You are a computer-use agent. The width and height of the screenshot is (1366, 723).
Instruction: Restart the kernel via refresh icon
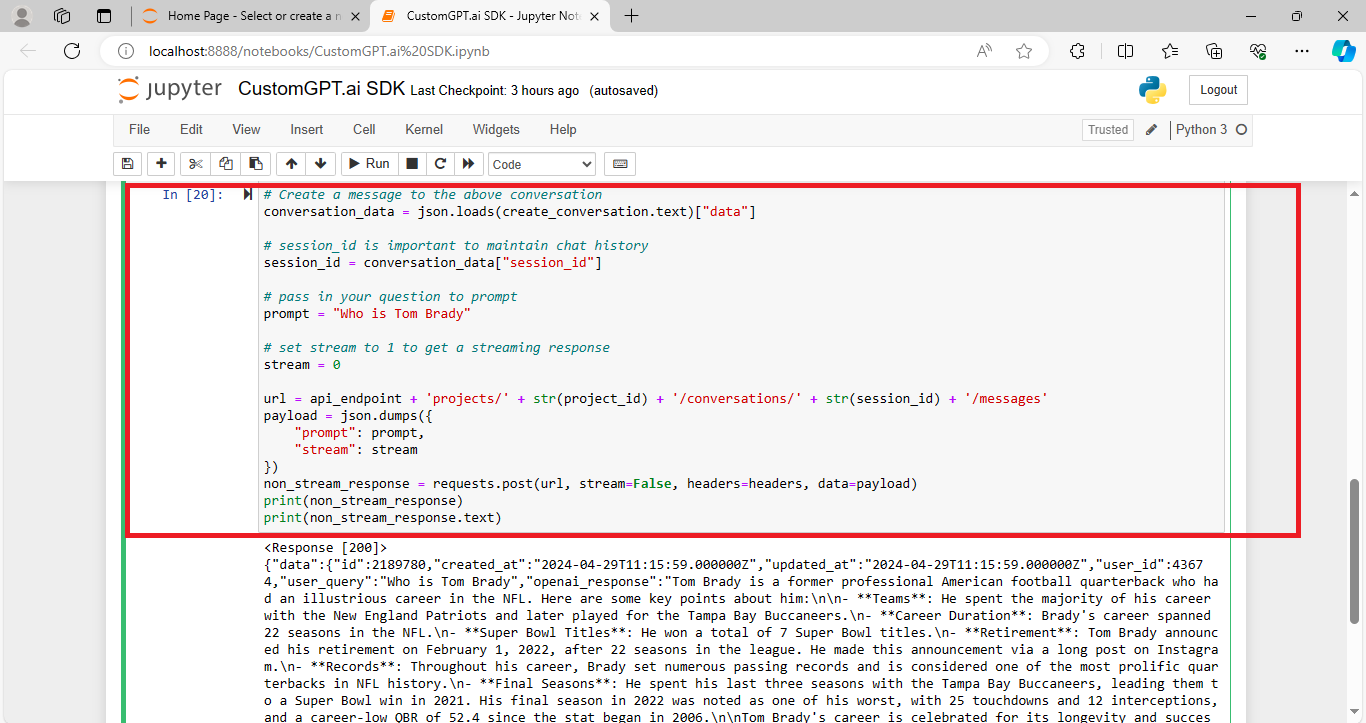[440, 163]
